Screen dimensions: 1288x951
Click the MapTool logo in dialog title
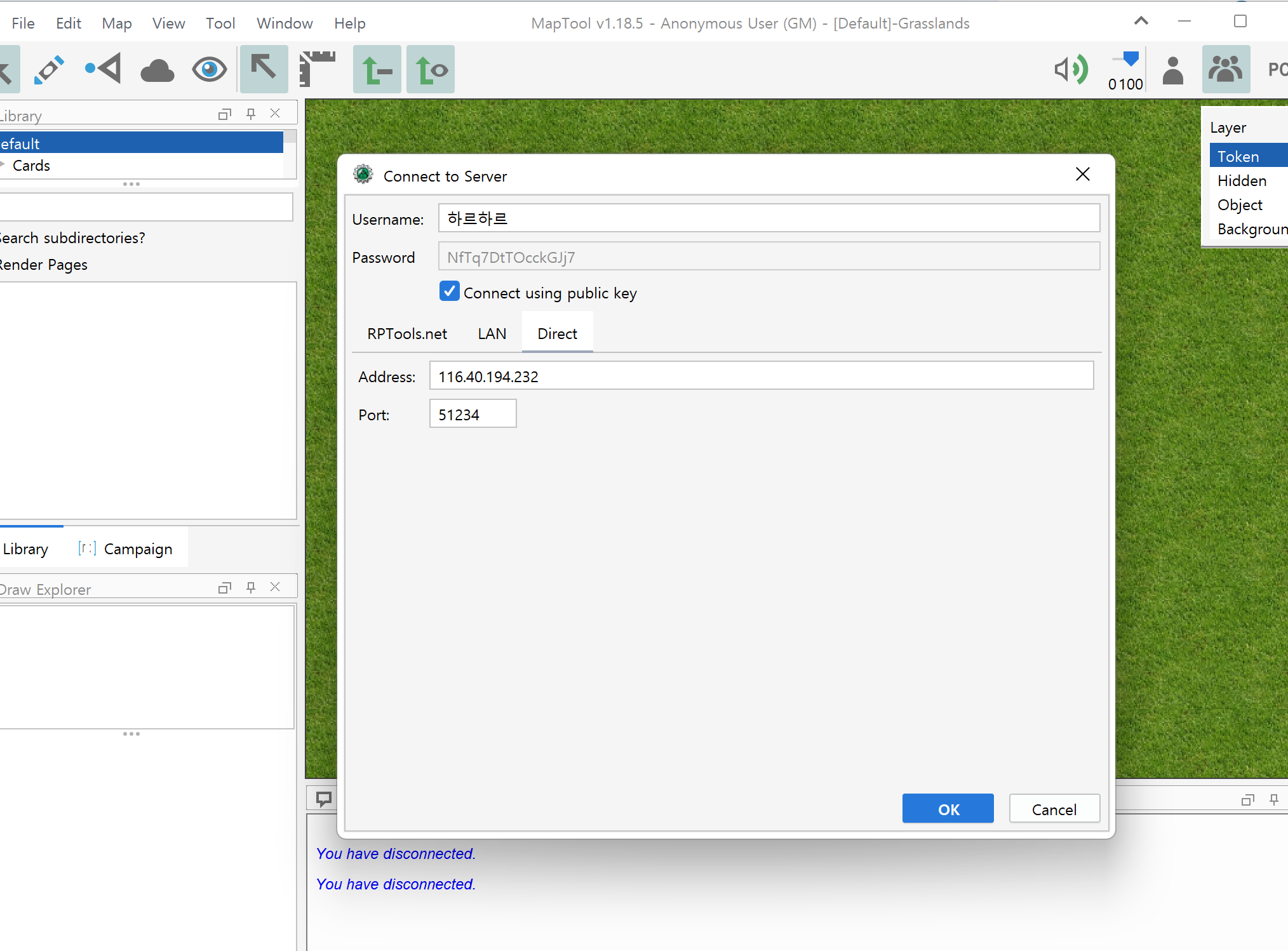(x=363, y=175)
